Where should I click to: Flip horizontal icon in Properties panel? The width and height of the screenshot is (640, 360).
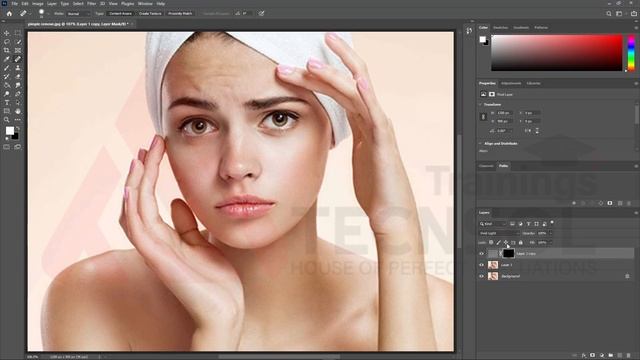(528, 131)
